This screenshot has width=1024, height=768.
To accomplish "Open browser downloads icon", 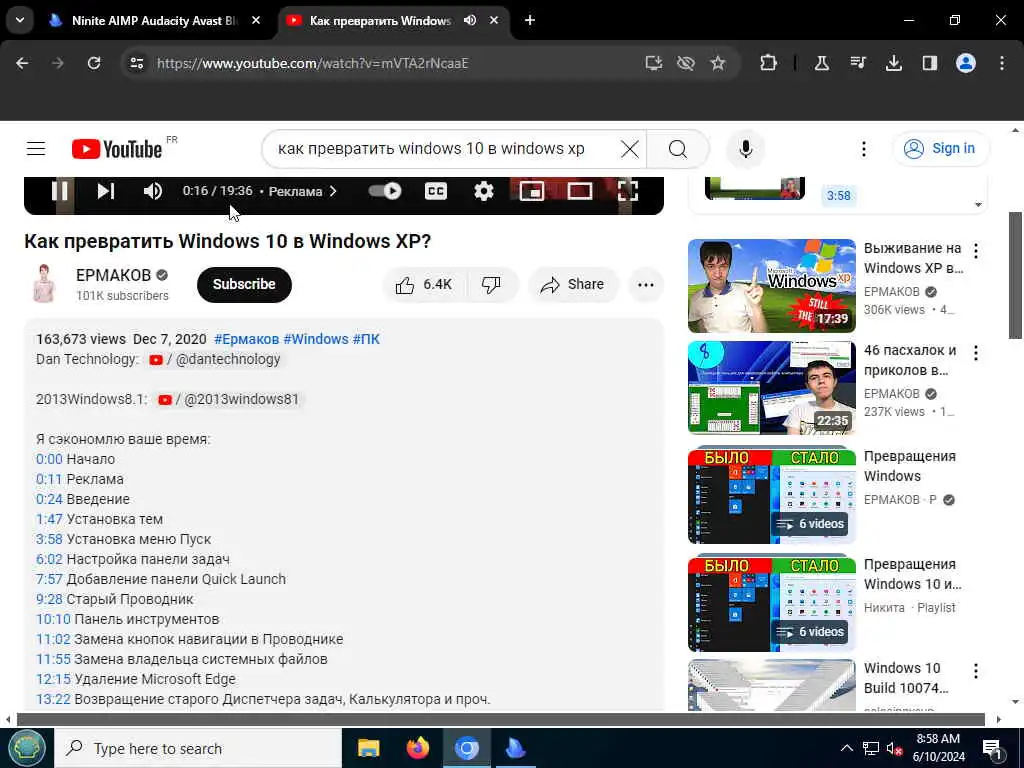I will pyautogui.click(x=893, y=63).
